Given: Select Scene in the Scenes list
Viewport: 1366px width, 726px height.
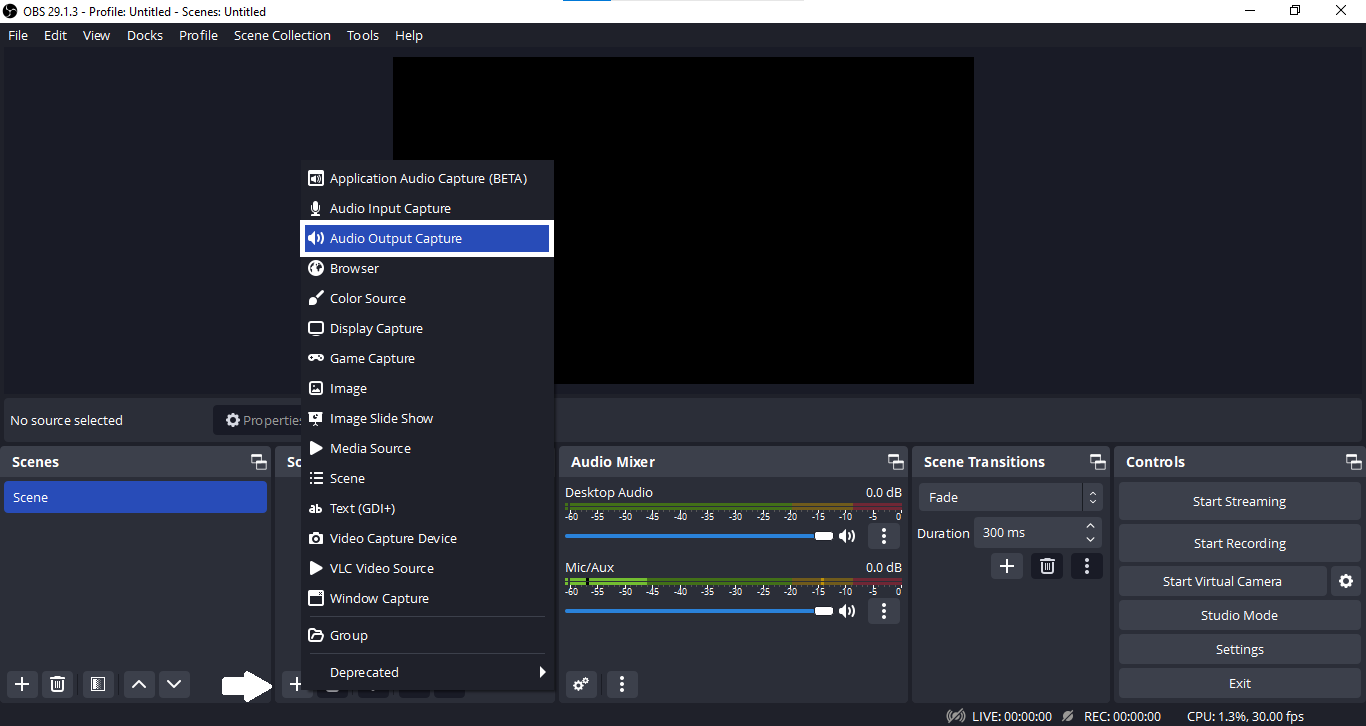Looking at the screenshot, I should (135, 497).
